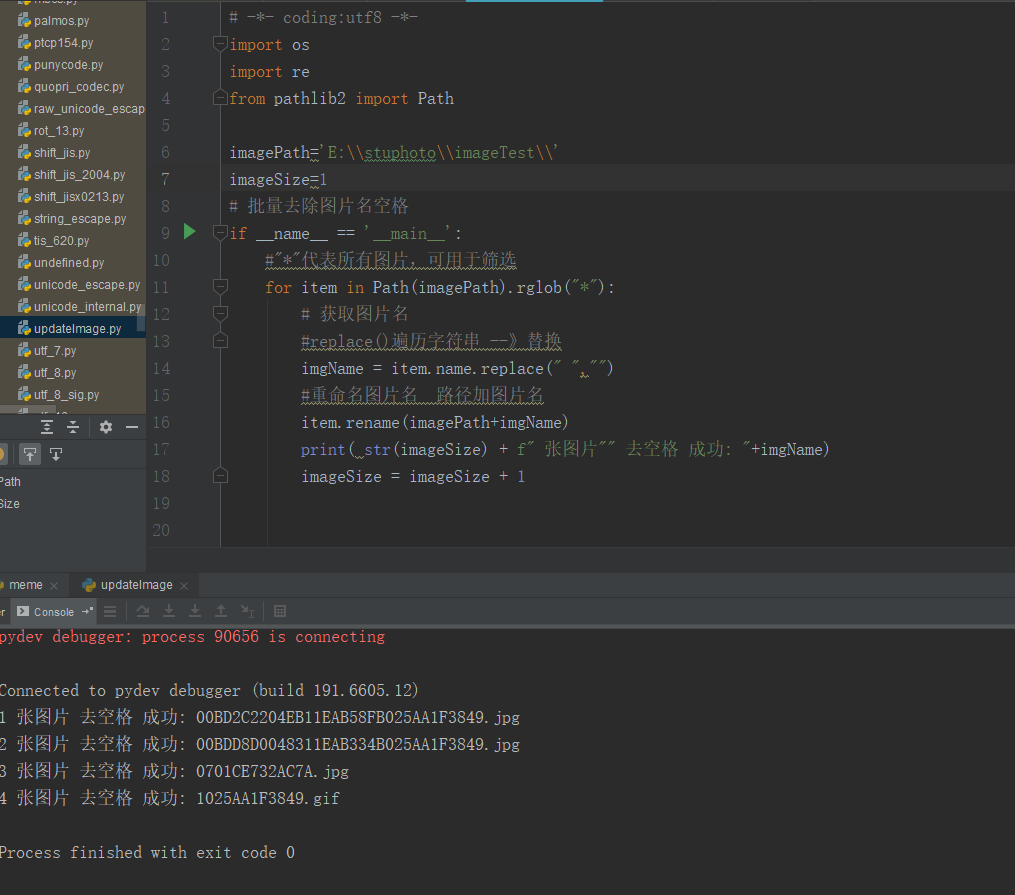Screen dimensions: 1015x895
Task: Open shift_jis.py in the file list
Action: click(x=62, y=152)
